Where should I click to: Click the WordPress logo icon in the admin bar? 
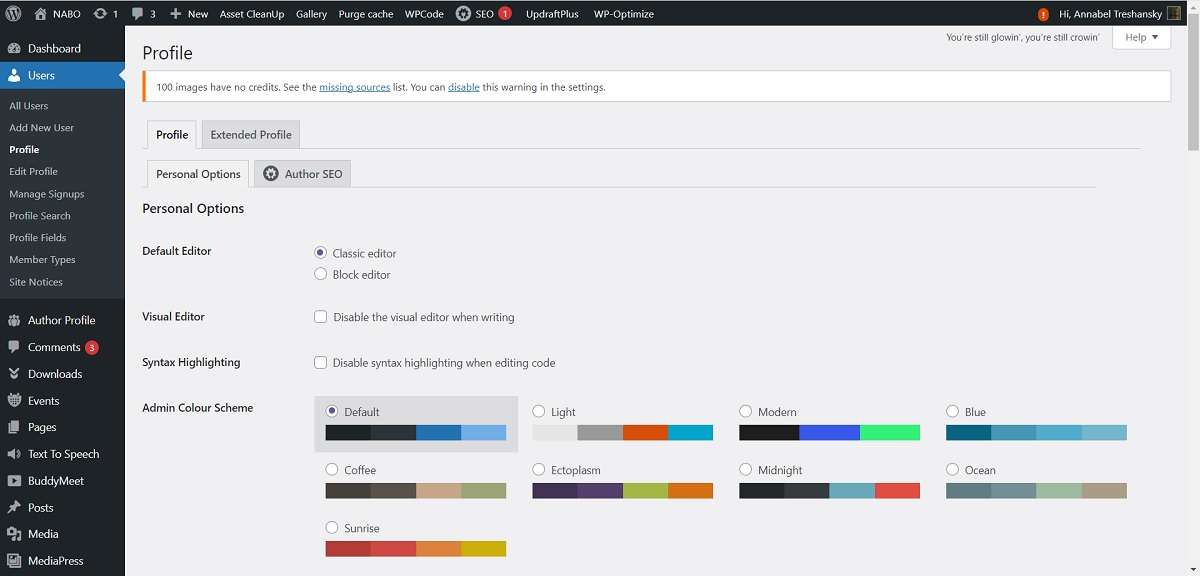click(14, 14)
